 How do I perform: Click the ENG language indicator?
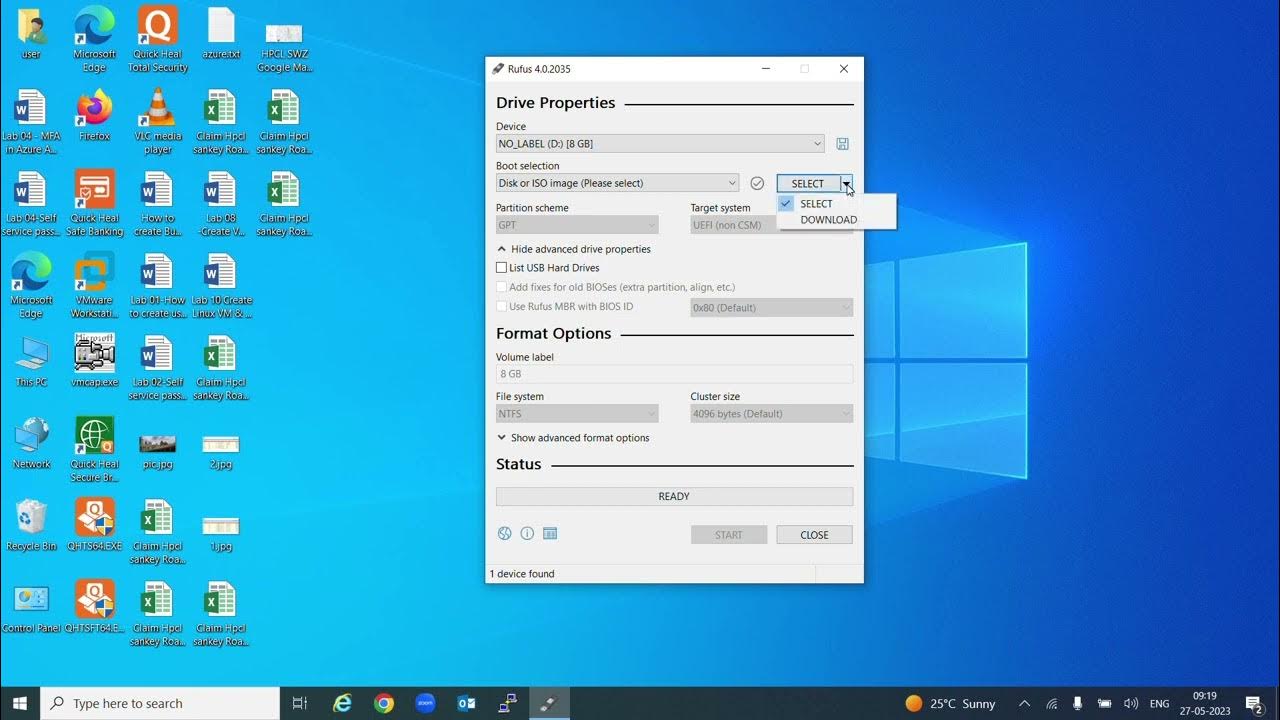coord(1159,704)
